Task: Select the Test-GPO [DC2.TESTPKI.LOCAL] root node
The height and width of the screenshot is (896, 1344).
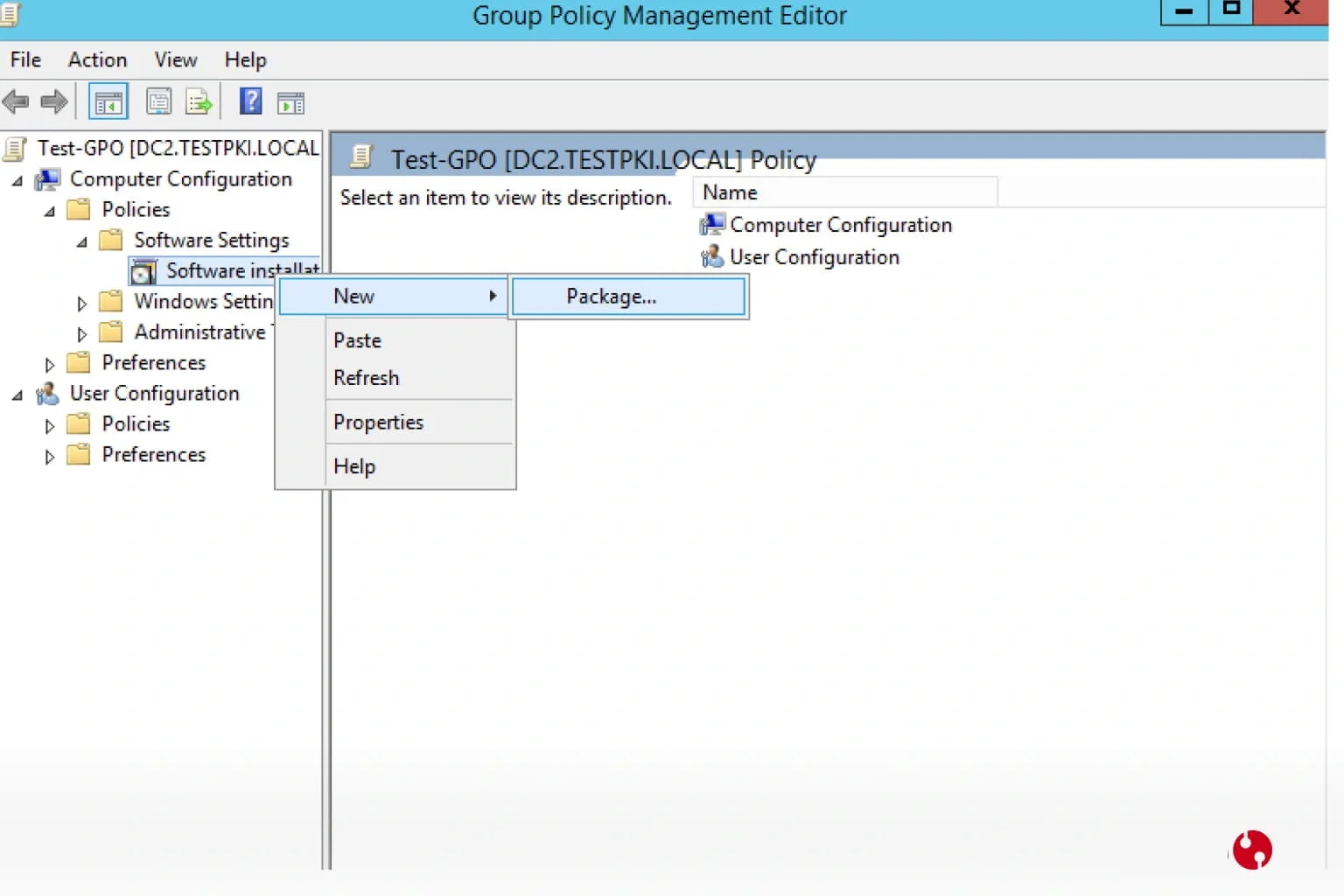Action: (x=178, y=148)
